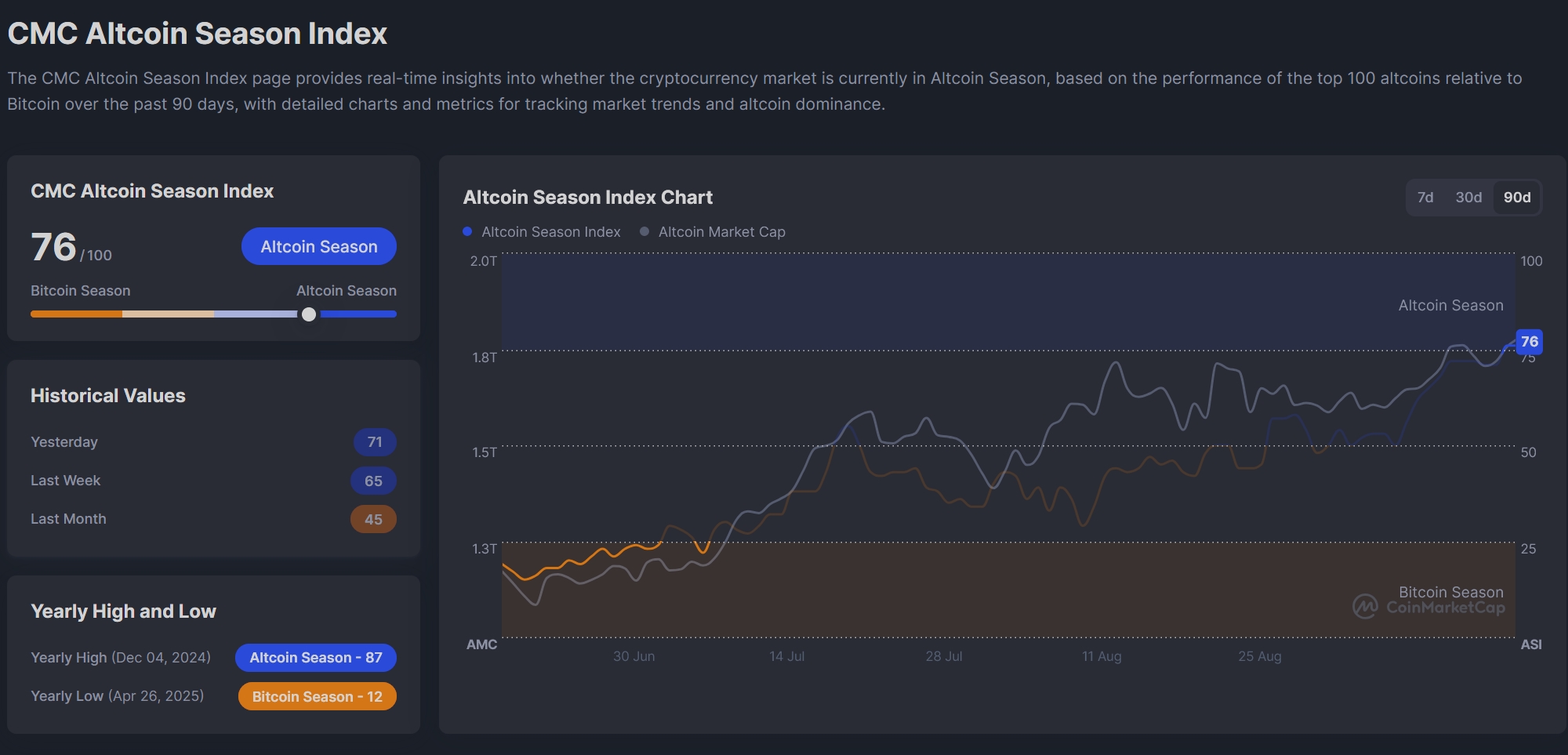Click the Bitcoin Season - 12 yearly low badge
The image size is (1568, 755).
click(x=318, y=696)
